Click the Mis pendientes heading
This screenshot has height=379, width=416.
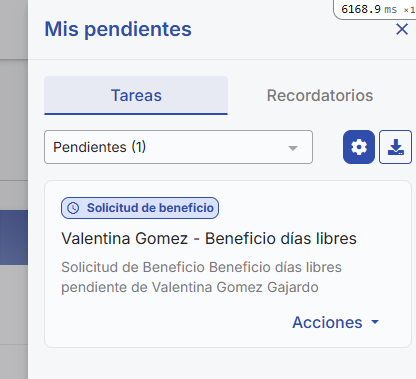point(118,29)
